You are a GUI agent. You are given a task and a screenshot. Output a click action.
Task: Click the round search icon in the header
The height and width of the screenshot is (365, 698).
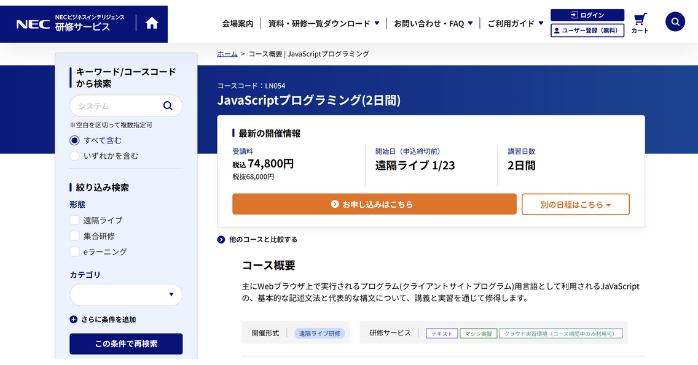(675, 21)
